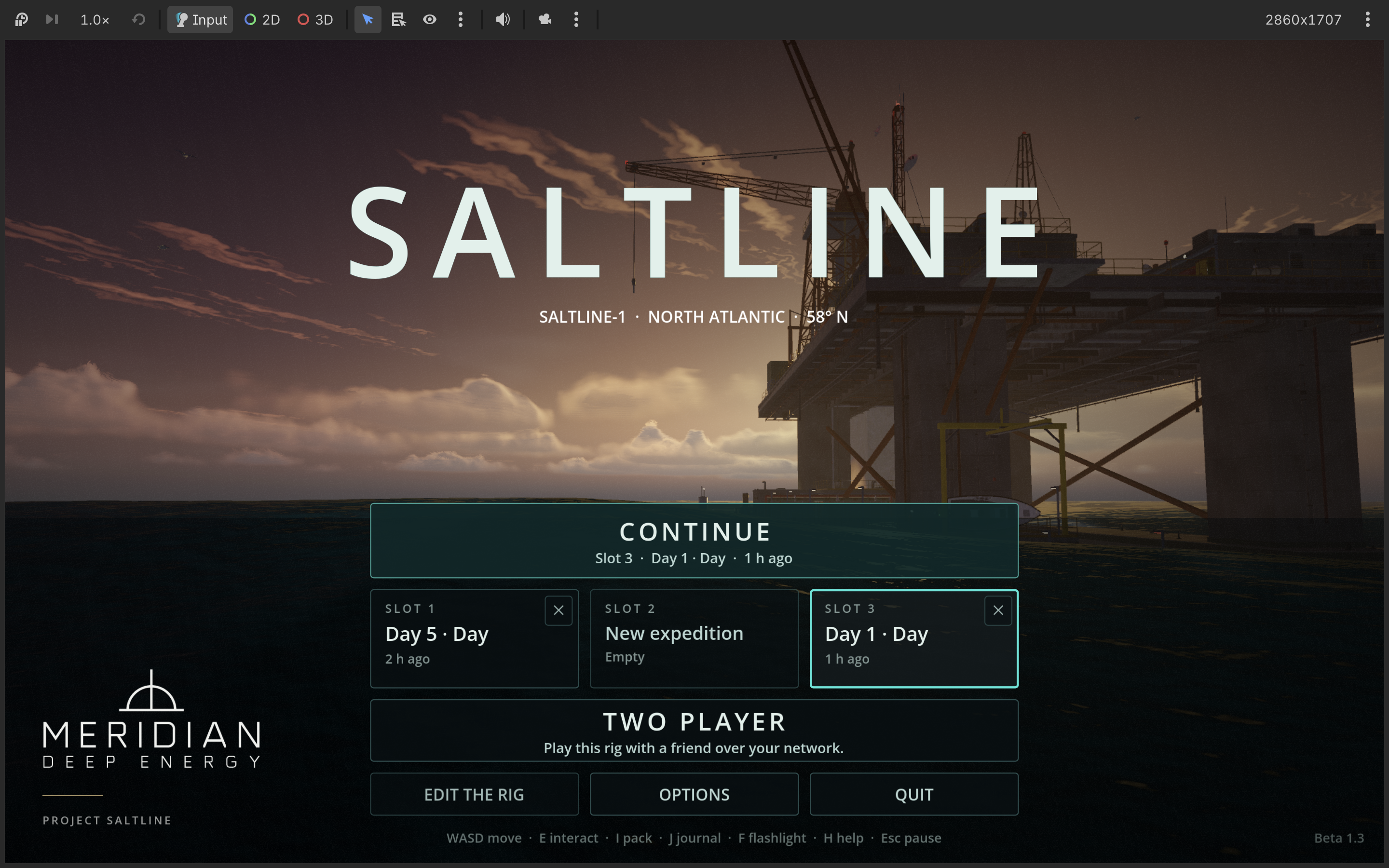This screenshot has width=1389, height=868.
Task: Switch to 2D selection mode
Action: click(262, 19)
